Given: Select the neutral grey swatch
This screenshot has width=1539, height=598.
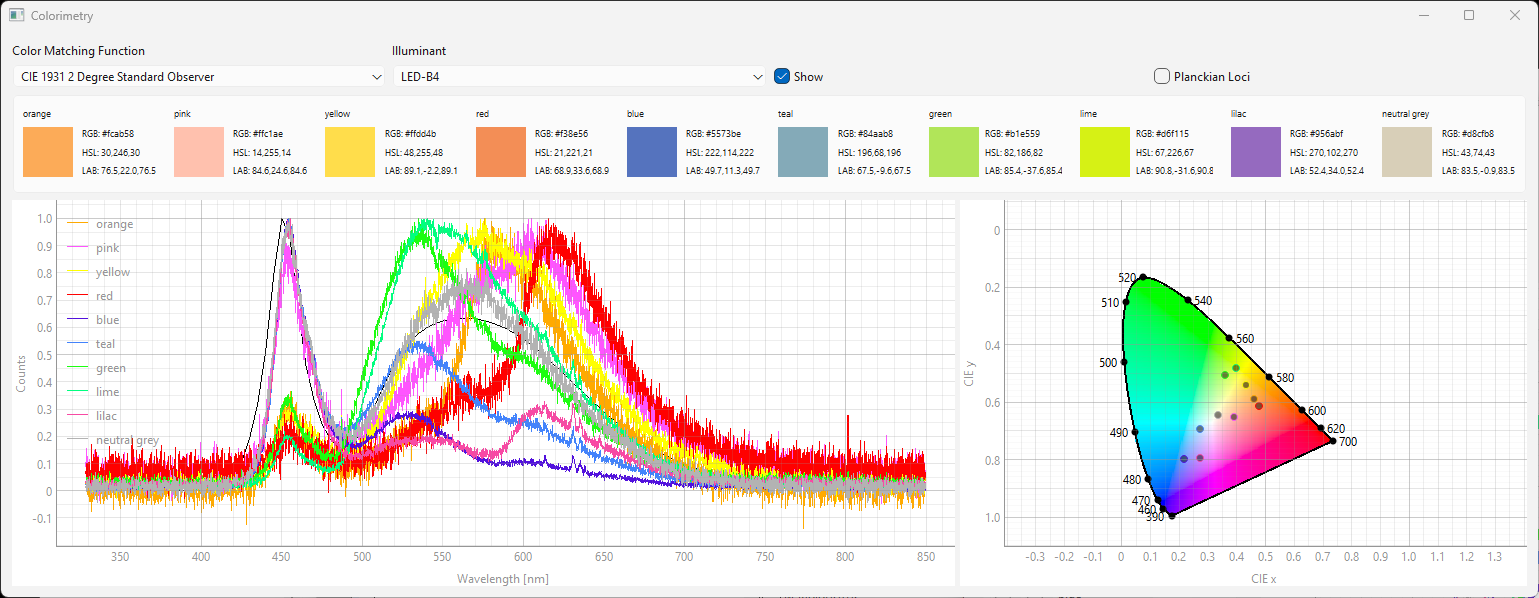Looking at the screenshot, I should [1407, 152].
